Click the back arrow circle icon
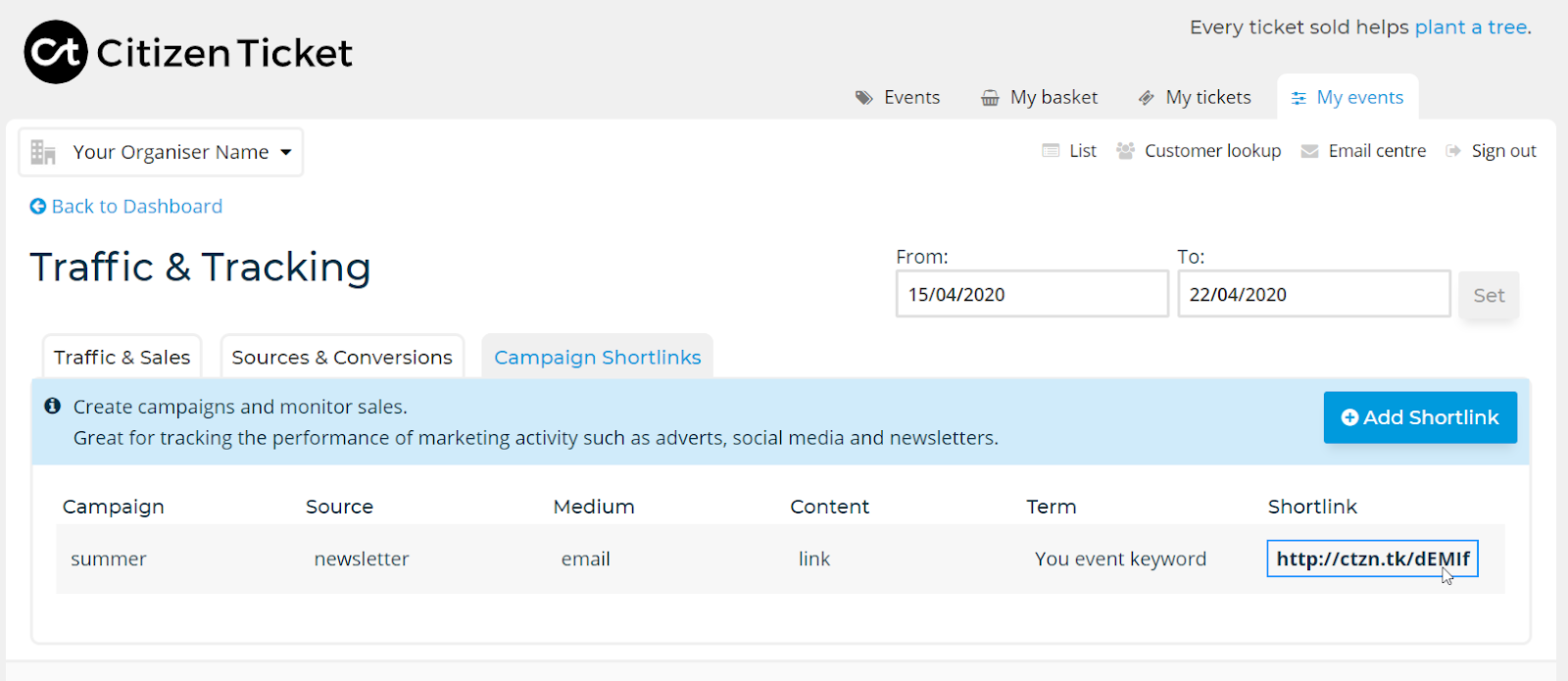Image resolution: width=1568 pixels, height=681 pixels. click(x=38, y=207)
